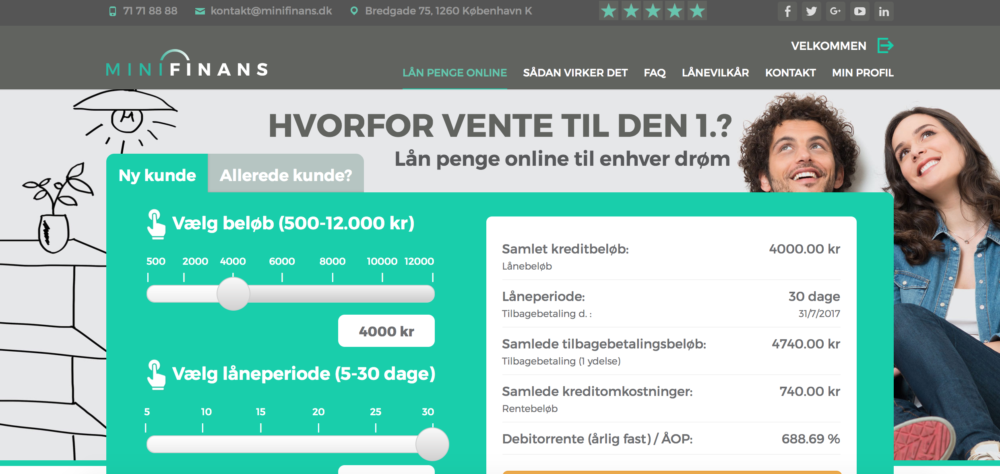This screenshot has width=1000, height=474.
Task: Click the login arrow icon next to Velkommen
Action: click(885, 46)
